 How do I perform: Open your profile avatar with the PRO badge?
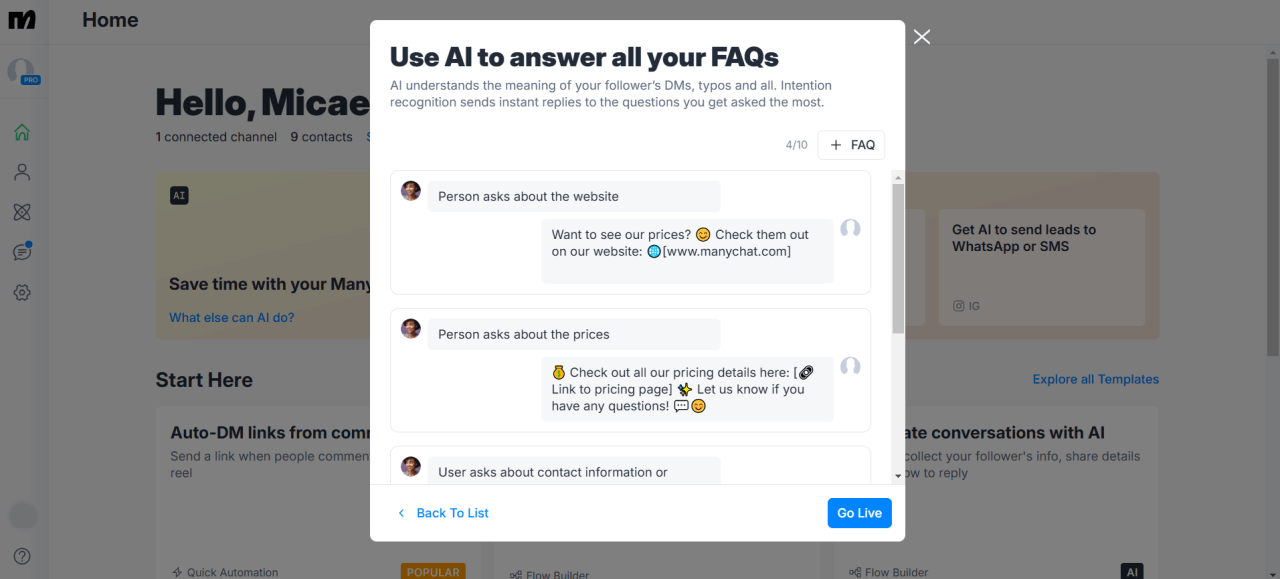click(22, 71)
